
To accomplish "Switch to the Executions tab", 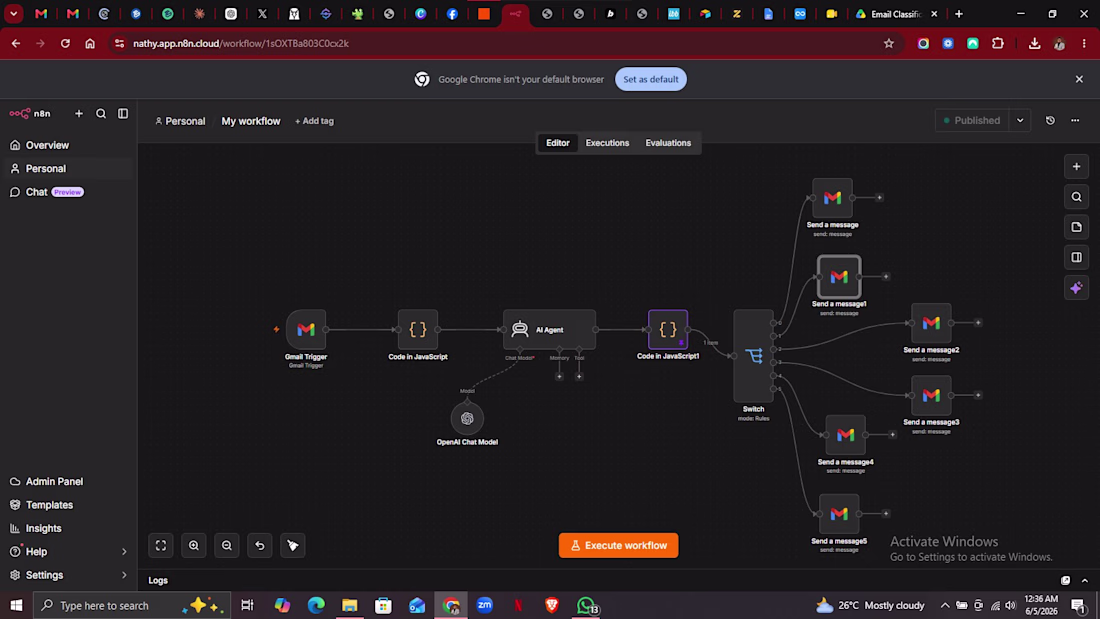I will pyautogui.click(x=608, y=143).
